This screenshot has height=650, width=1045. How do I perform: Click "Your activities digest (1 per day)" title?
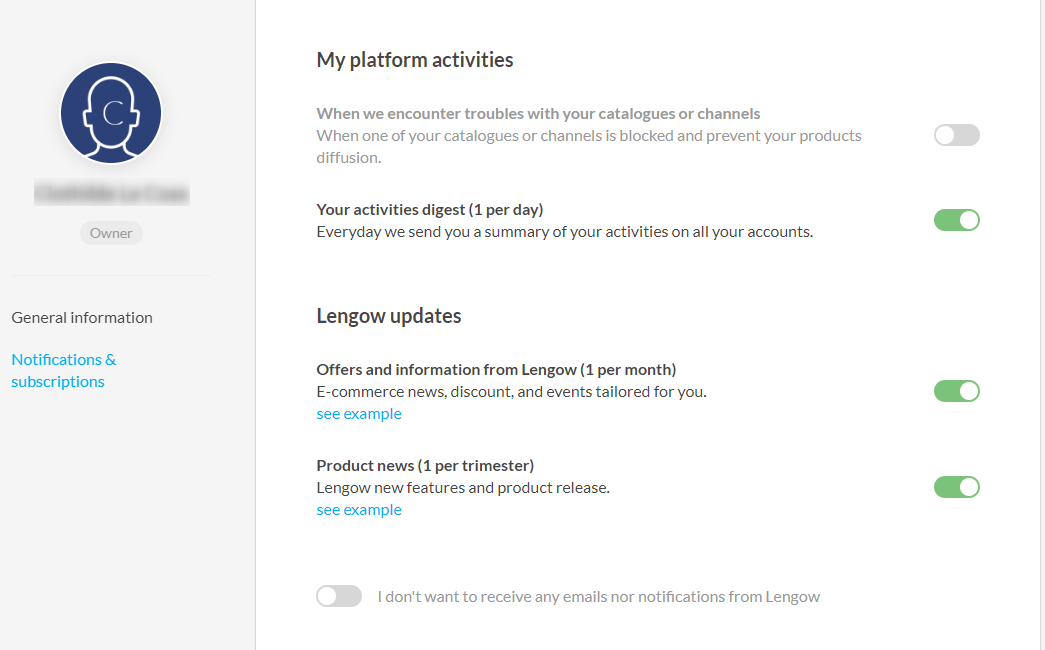click(430, 209)
